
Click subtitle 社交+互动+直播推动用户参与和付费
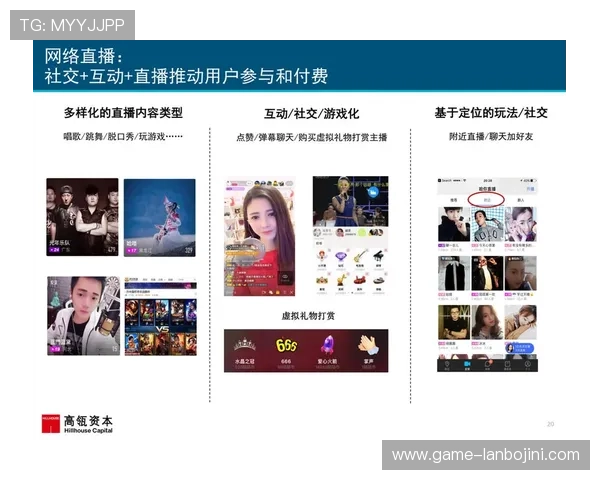tap(186, 76)
